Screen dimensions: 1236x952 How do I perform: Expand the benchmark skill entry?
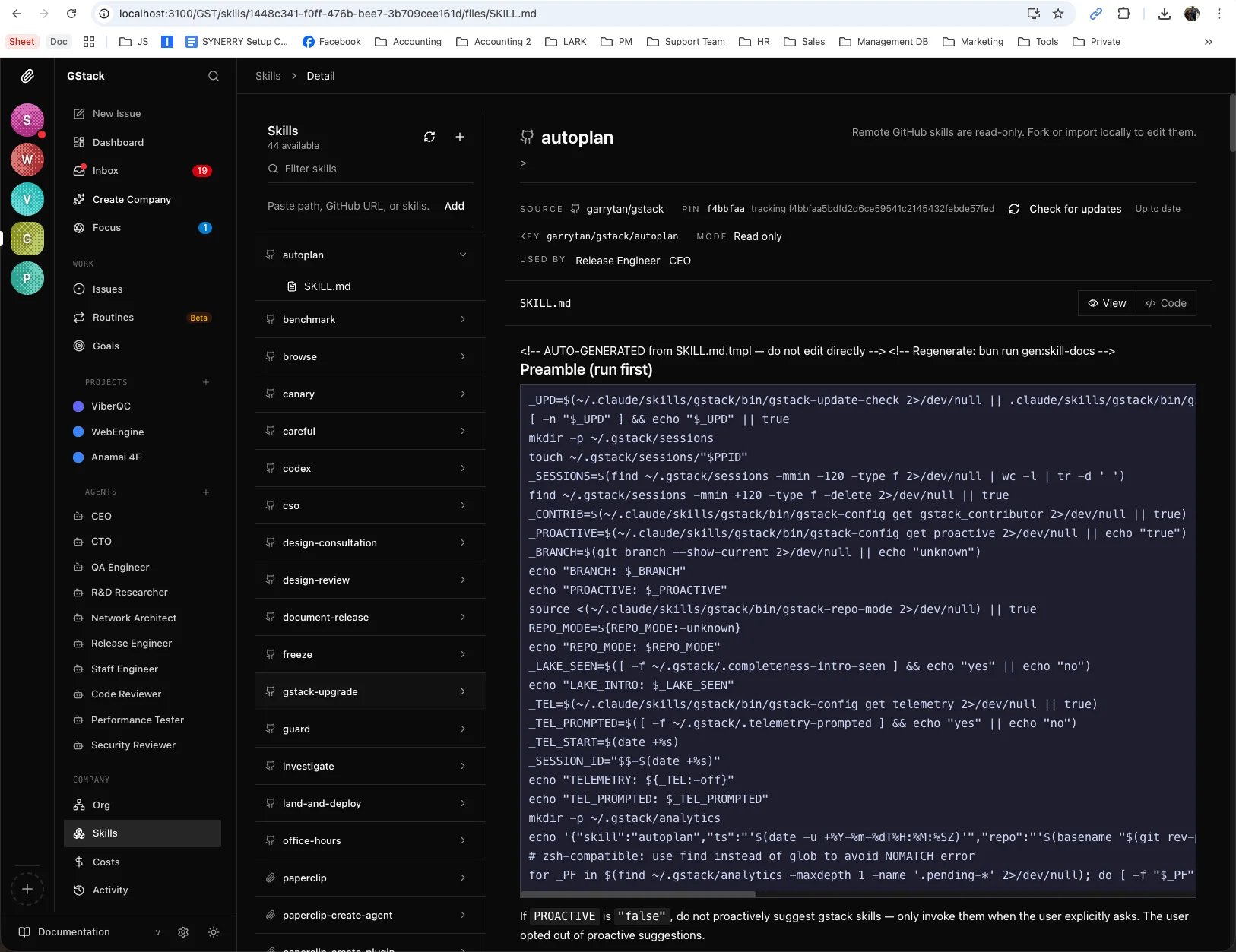(x=462, y=319)
